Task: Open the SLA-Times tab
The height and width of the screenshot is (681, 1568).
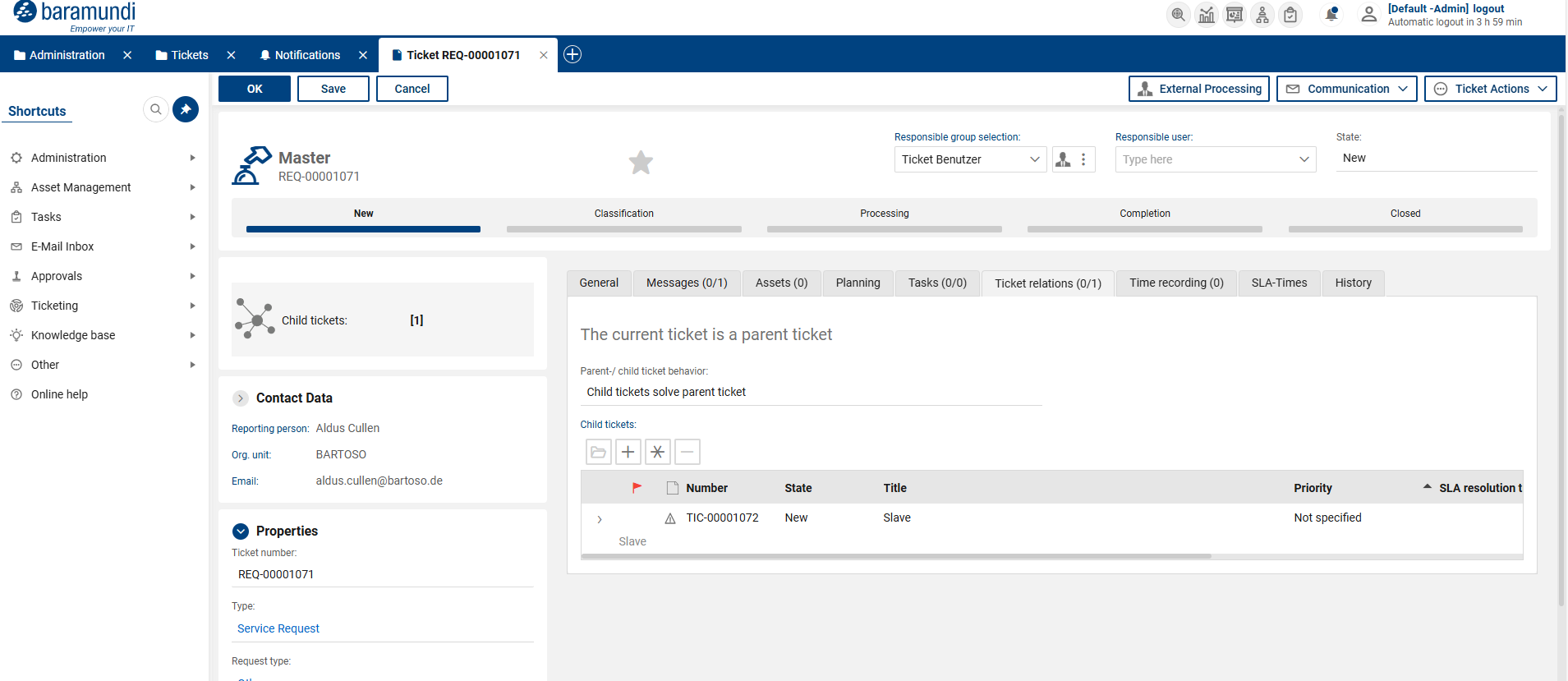Action: tap(1279, 283)
